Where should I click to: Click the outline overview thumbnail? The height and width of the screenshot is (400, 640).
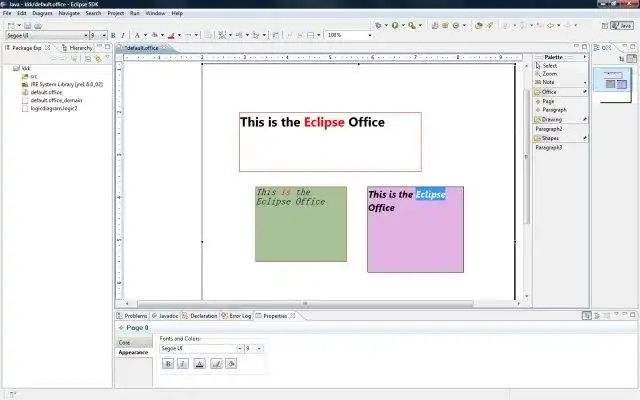pyautogui.click(x=612, y=85)
